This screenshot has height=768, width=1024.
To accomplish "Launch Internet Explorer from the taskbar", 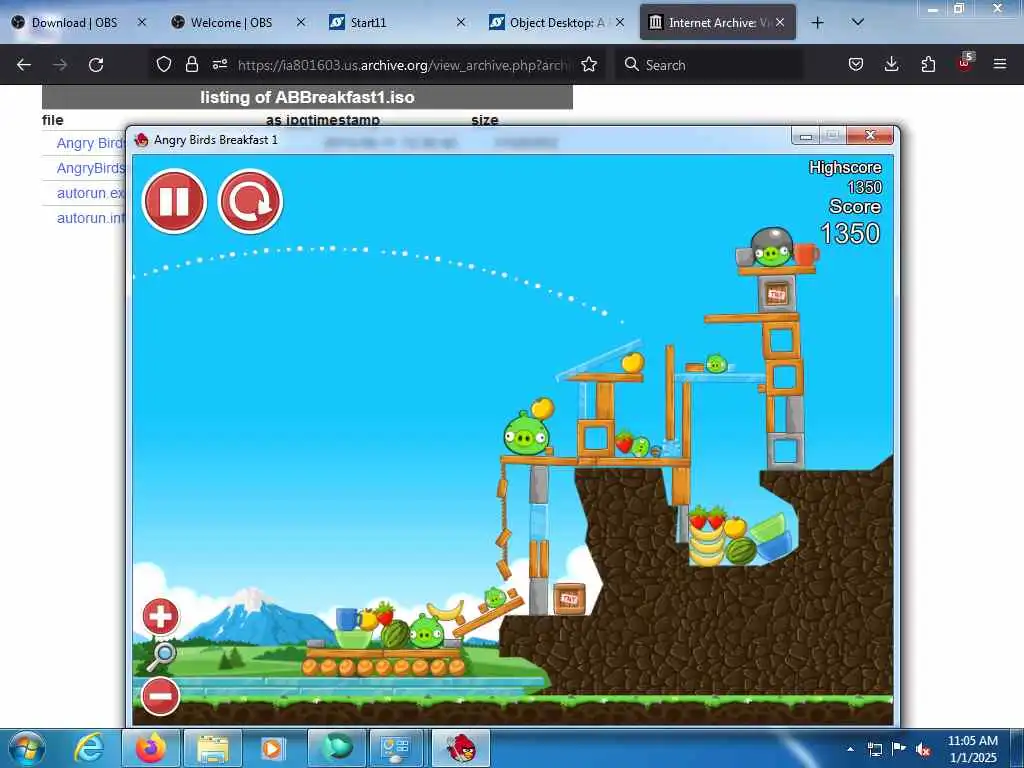I will tap(89, 748).
